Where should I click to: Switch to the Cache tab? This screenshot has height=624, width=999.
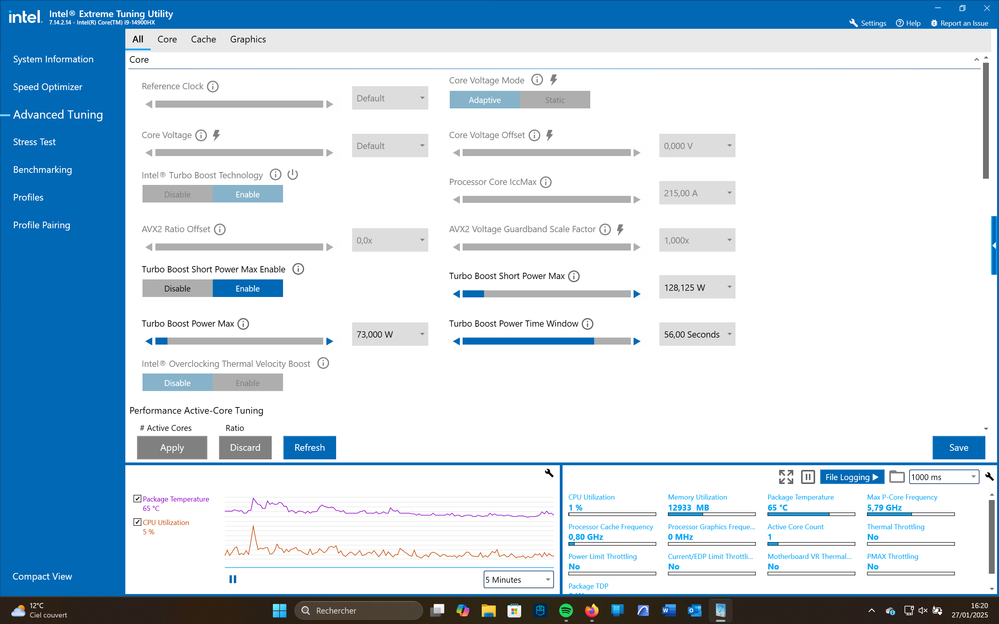tap(203, 40)
